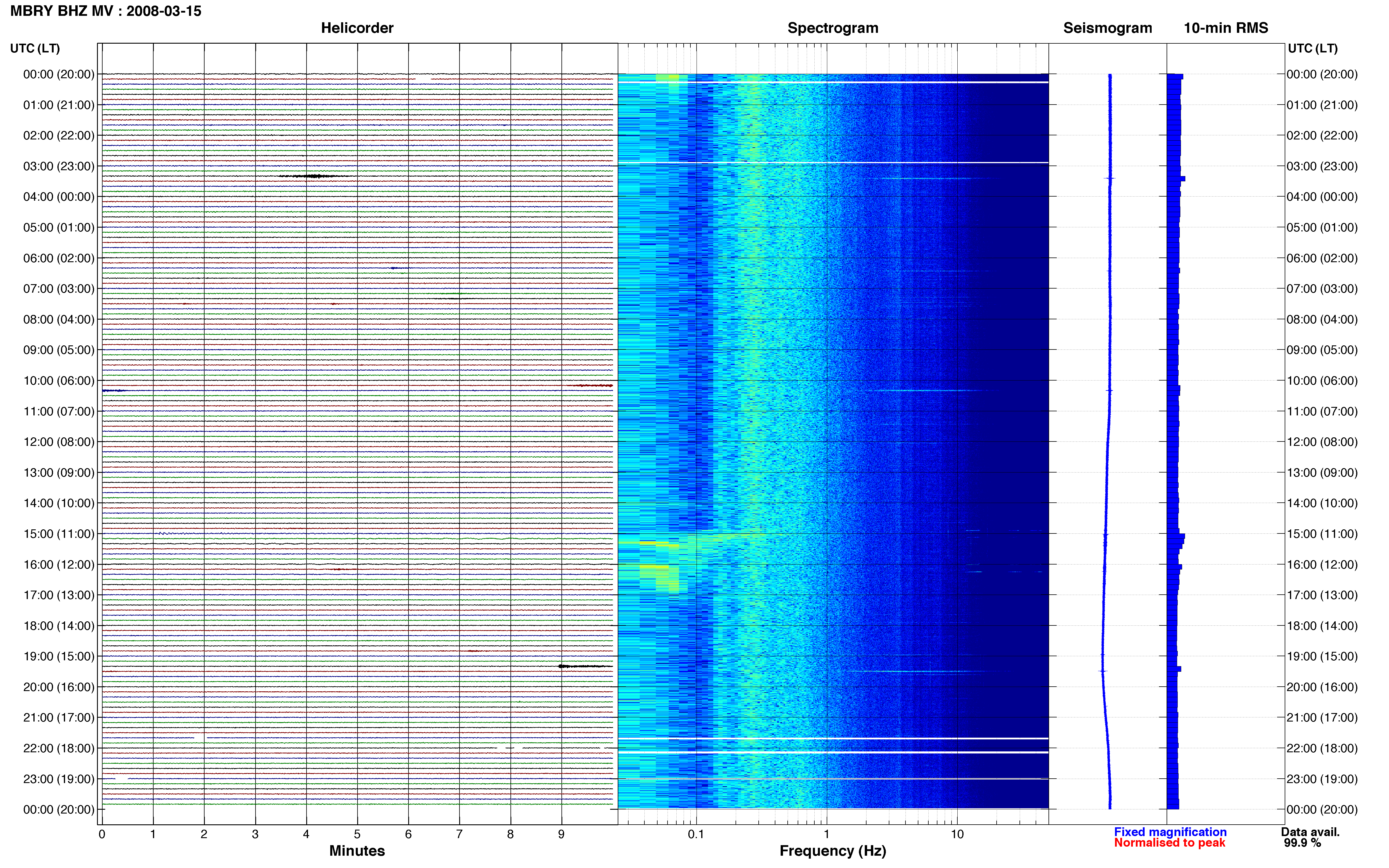
Task: Click '11:00 (07:00)' on the left time axis
Action: [59, 412]
